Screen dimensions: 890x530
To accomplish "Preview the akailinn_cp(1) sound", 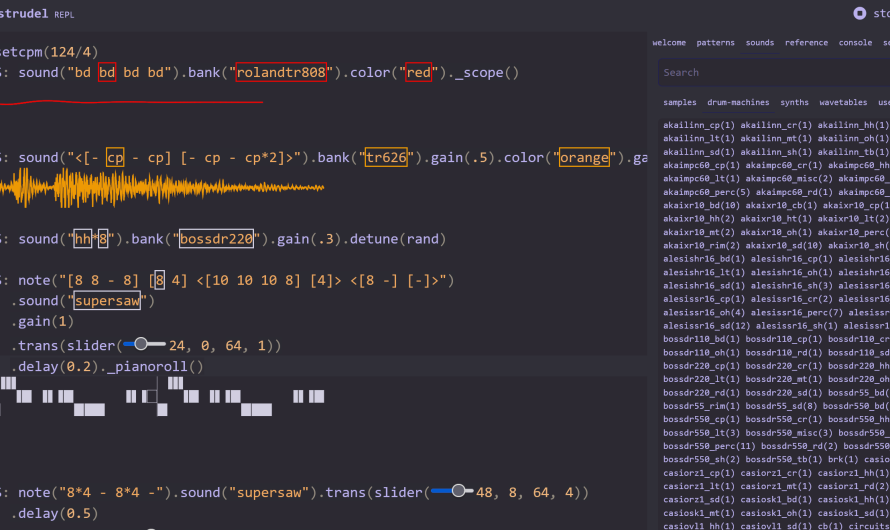I will coord(698,125).
